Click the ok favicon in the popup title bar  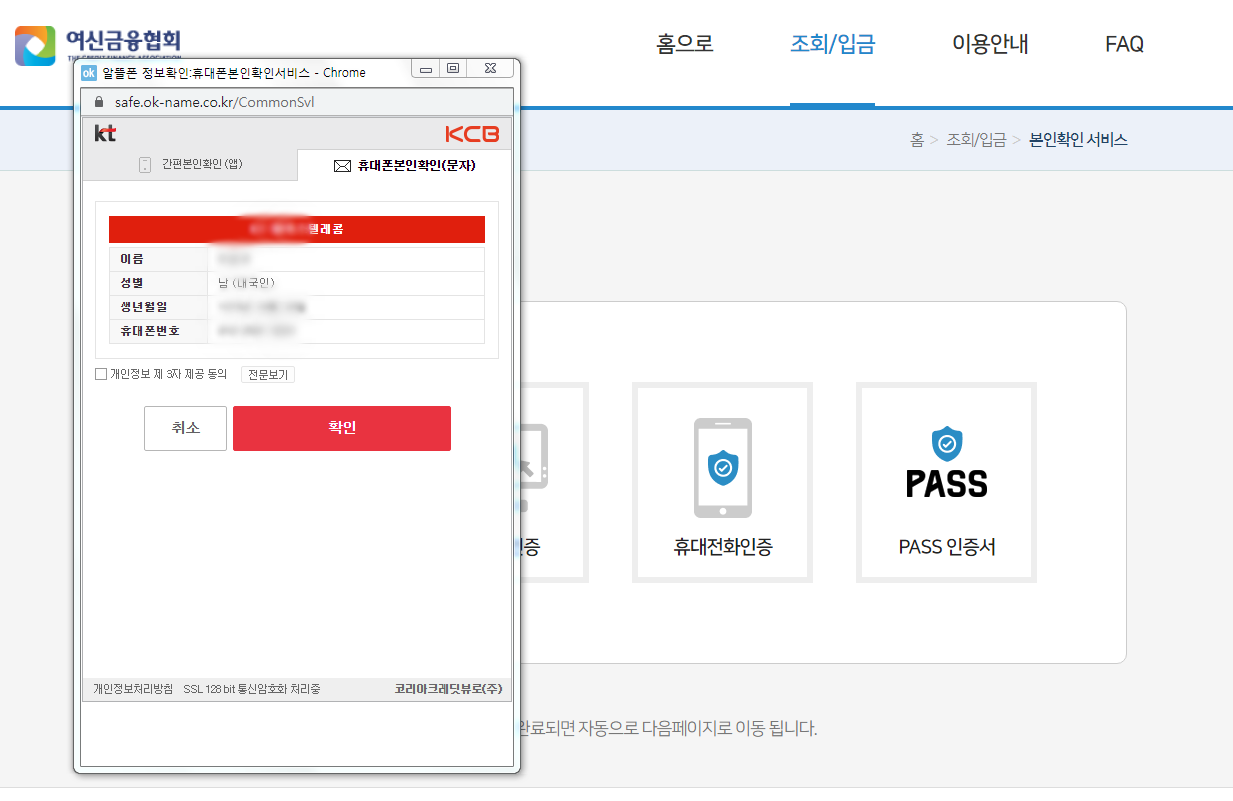[x=89, y=72]
